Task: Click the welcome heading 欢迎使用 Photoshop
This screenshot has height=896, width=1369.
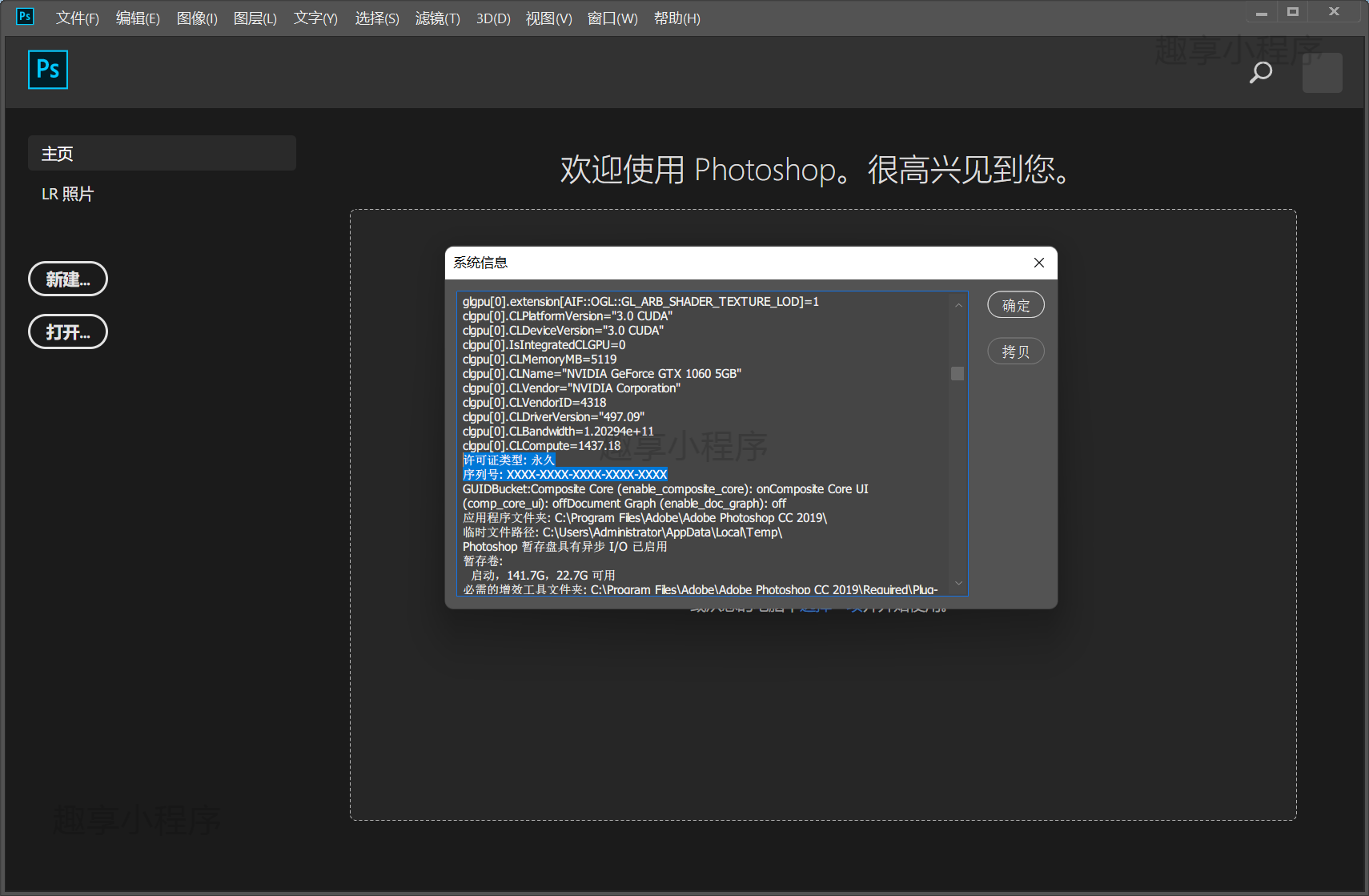Action: (815, 170)
